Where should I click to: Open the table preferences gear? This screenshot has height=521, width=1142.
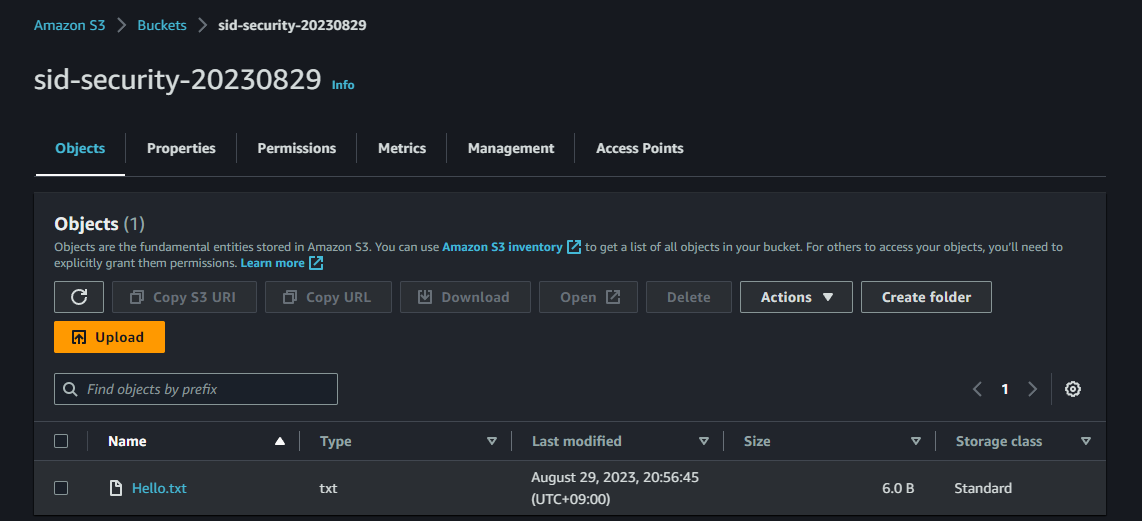pos(1072,389)
